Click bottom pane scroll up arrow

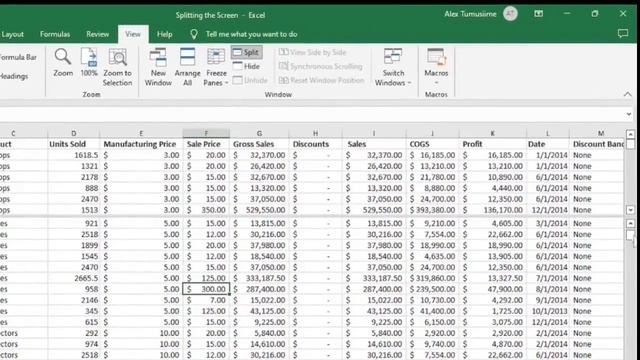(x=630, y=223)
